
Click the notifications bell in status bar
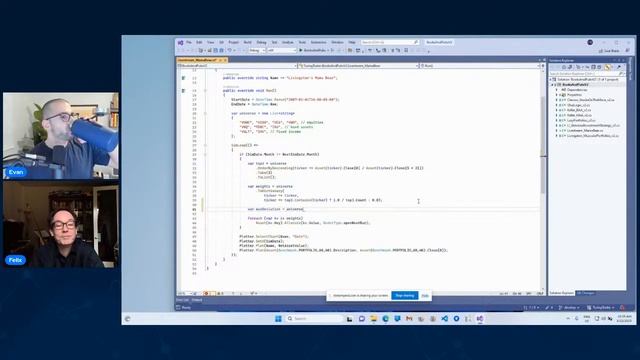click(622, 307)
